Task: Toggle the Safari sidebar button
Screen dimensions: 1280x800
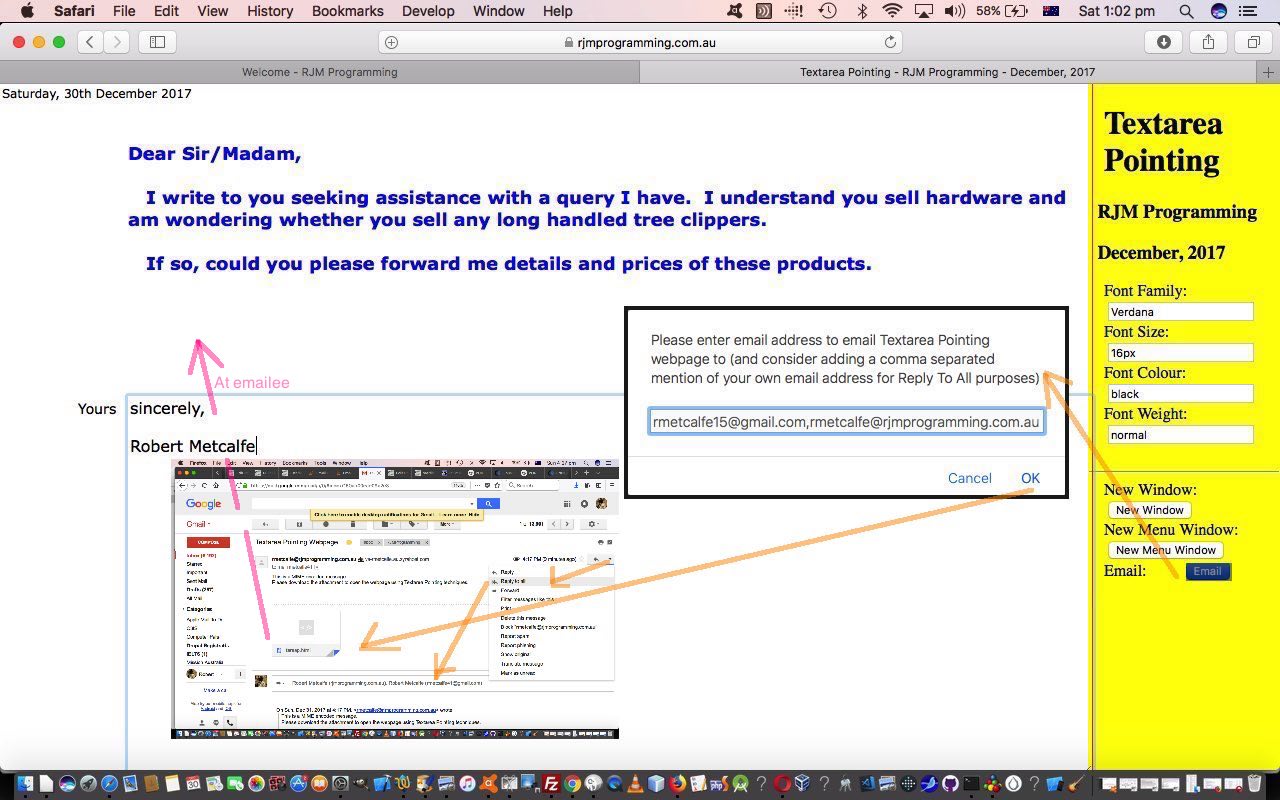Action: coord(157,42)
